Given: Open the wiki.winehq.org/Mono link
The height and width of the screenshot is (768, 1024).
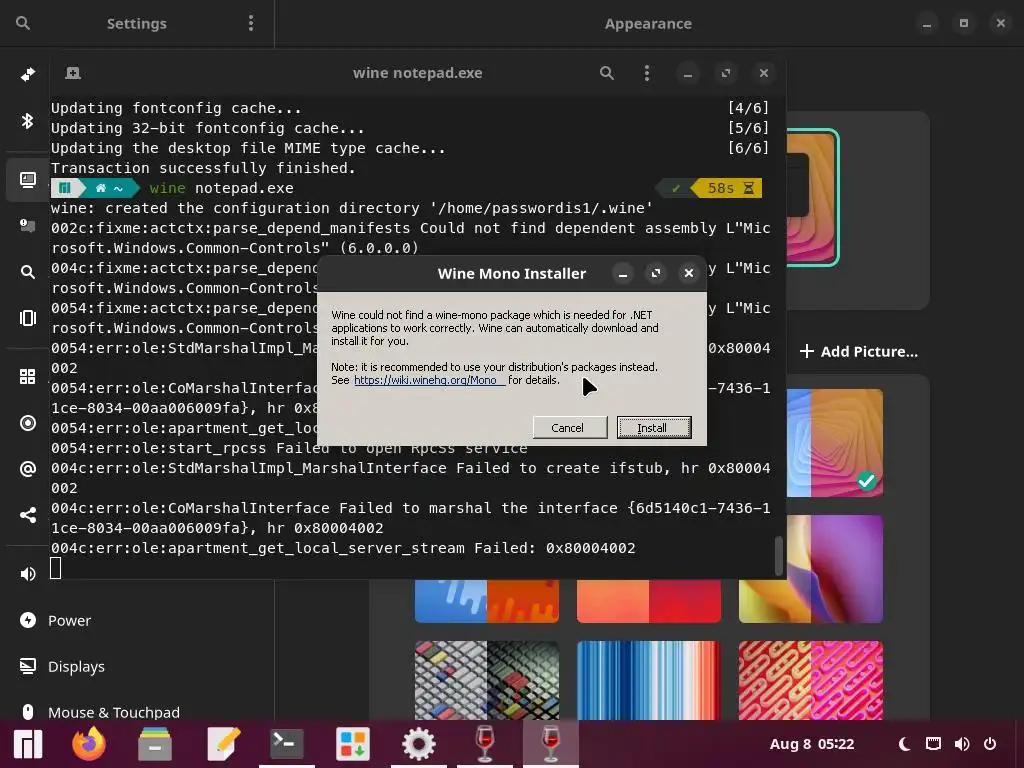Looking at the screenshot, I should [x=429, y=380].
